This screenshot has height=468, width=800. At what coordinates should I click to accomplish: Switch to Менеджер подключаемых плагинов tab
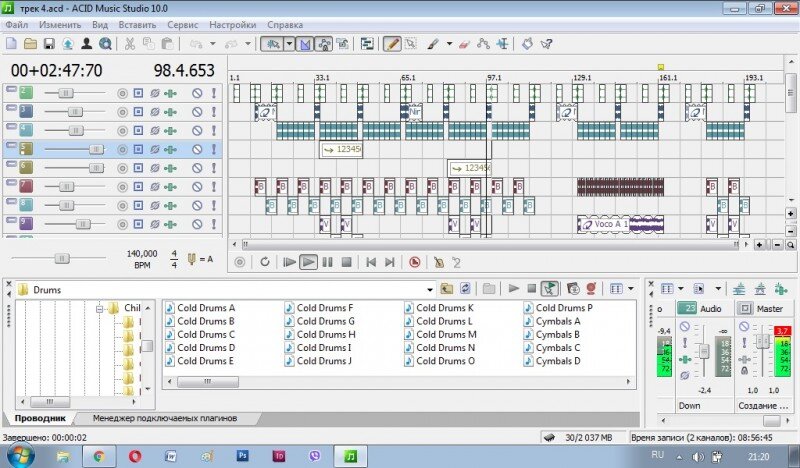coord(165,418)
